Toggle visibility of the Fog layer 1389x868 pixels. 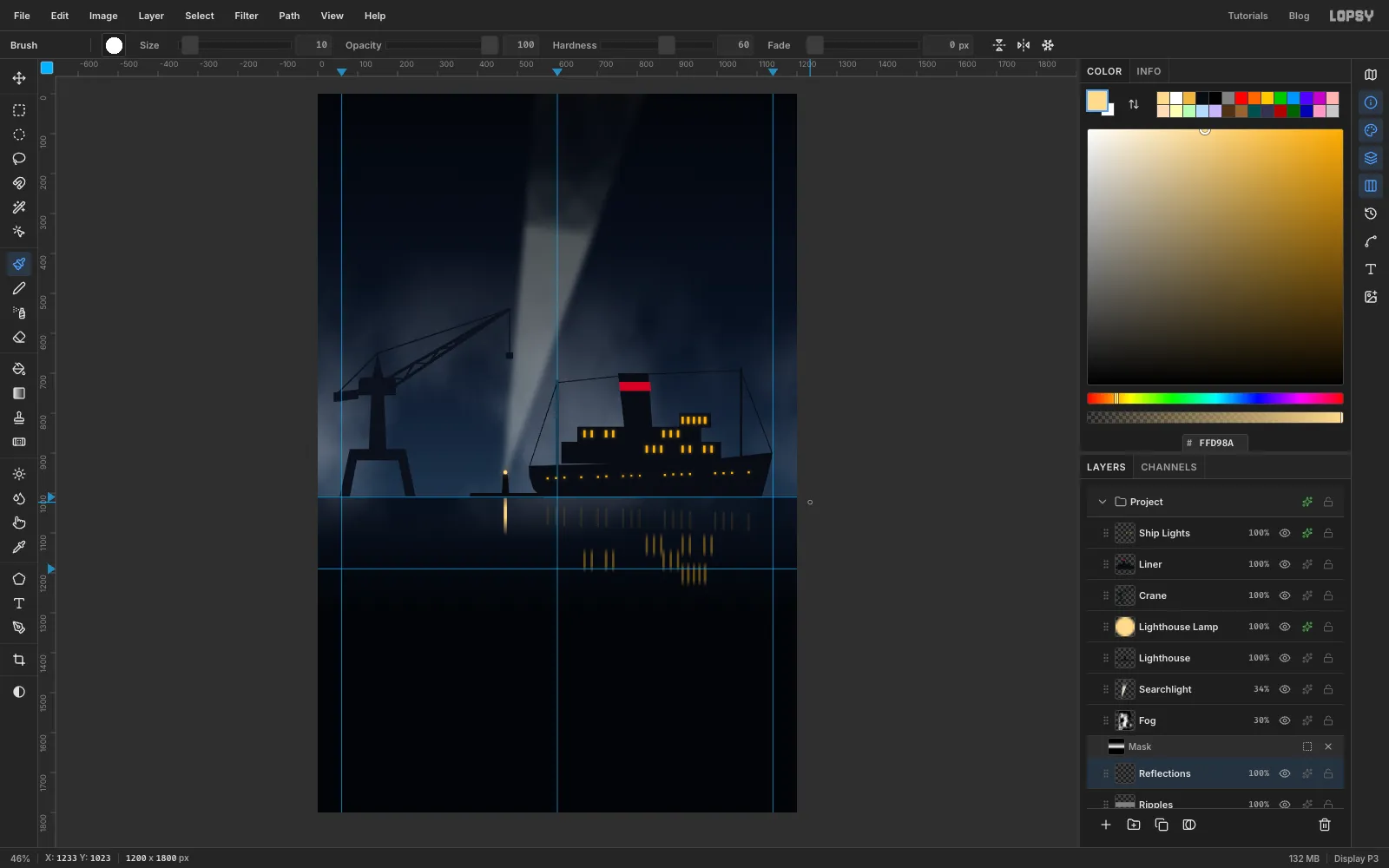1285,720
